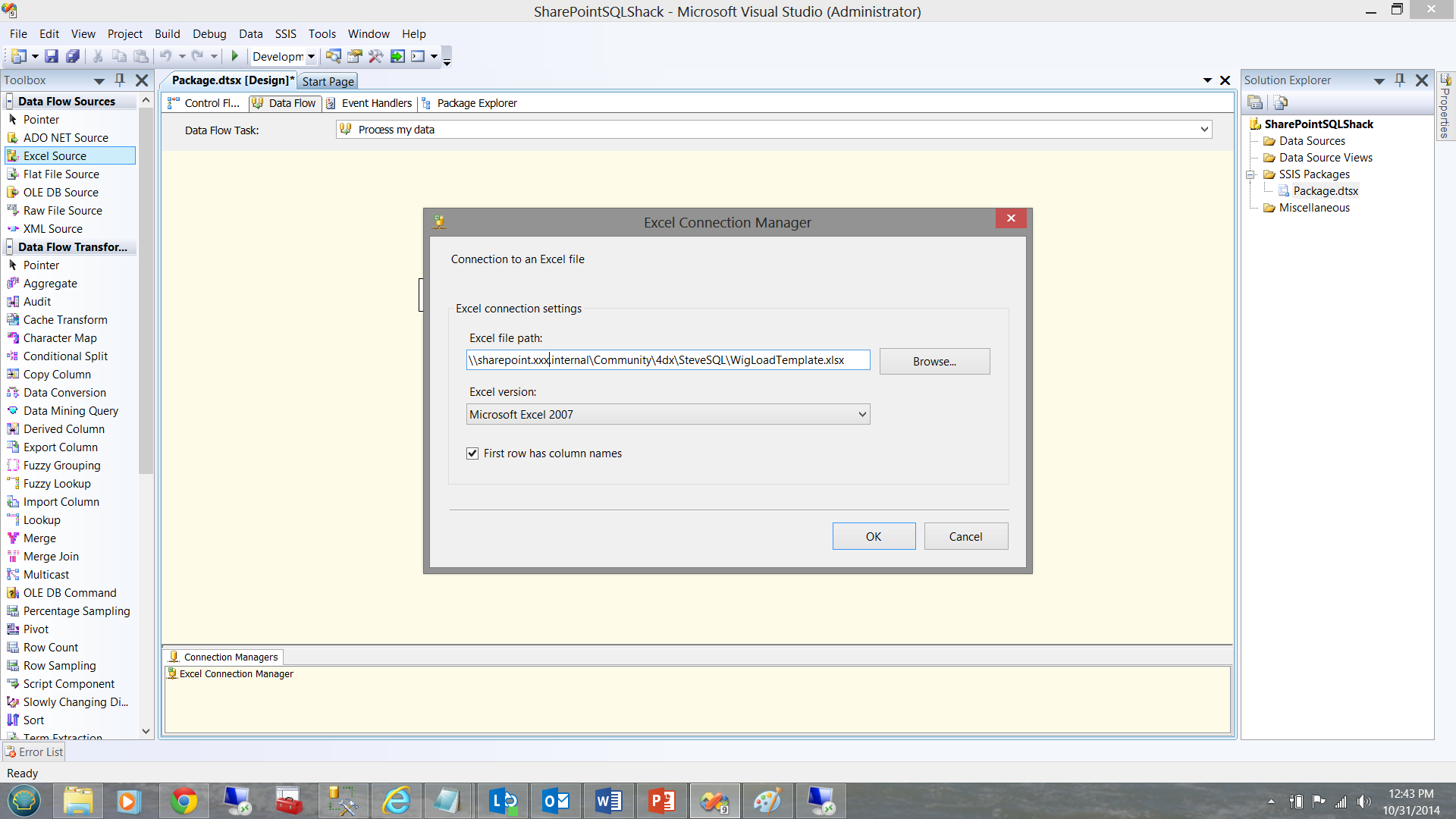
Task: Select the Derived Column transformation
Action: 64,429
